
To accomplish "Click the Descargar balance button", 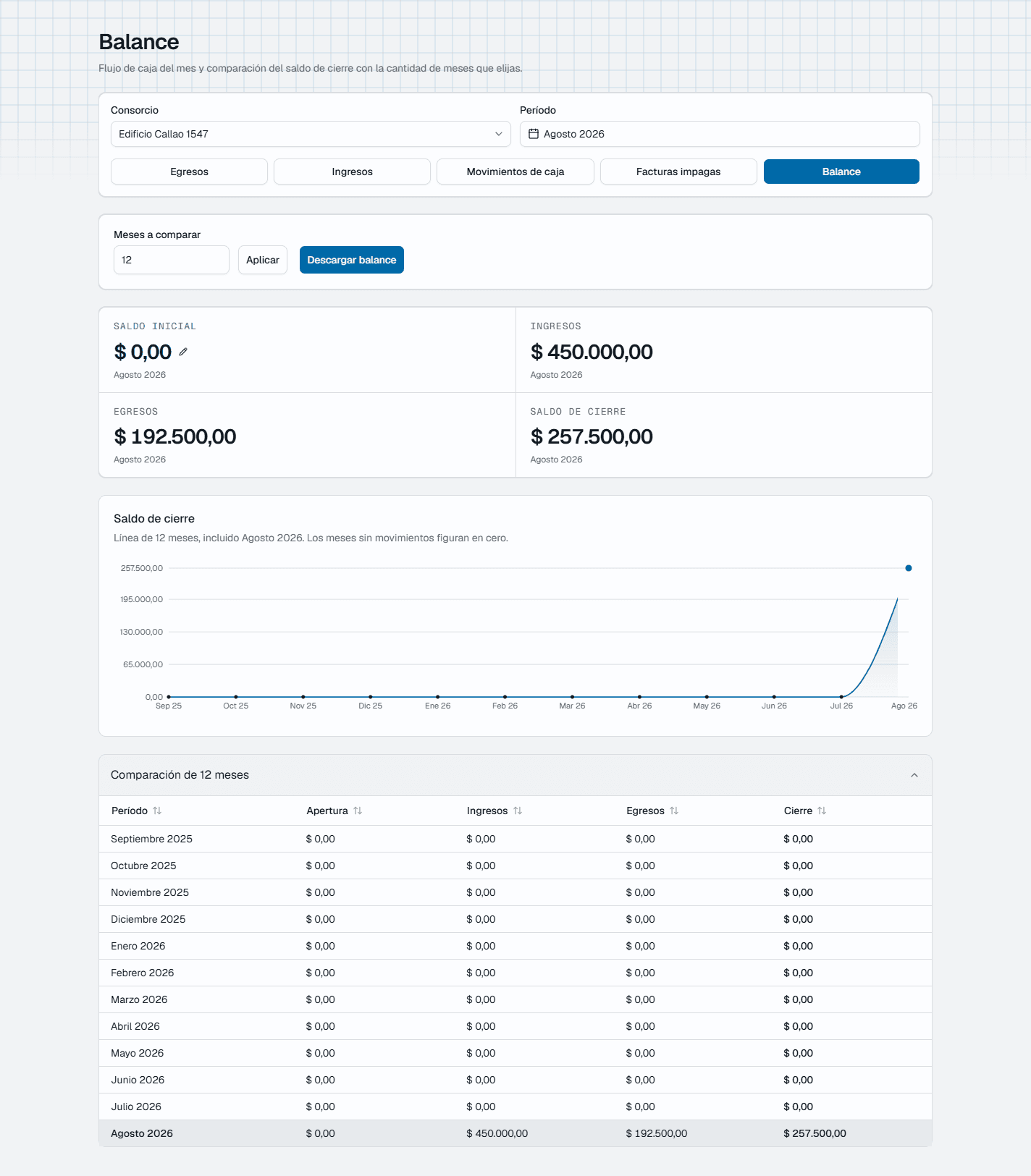I will [352, 260].
